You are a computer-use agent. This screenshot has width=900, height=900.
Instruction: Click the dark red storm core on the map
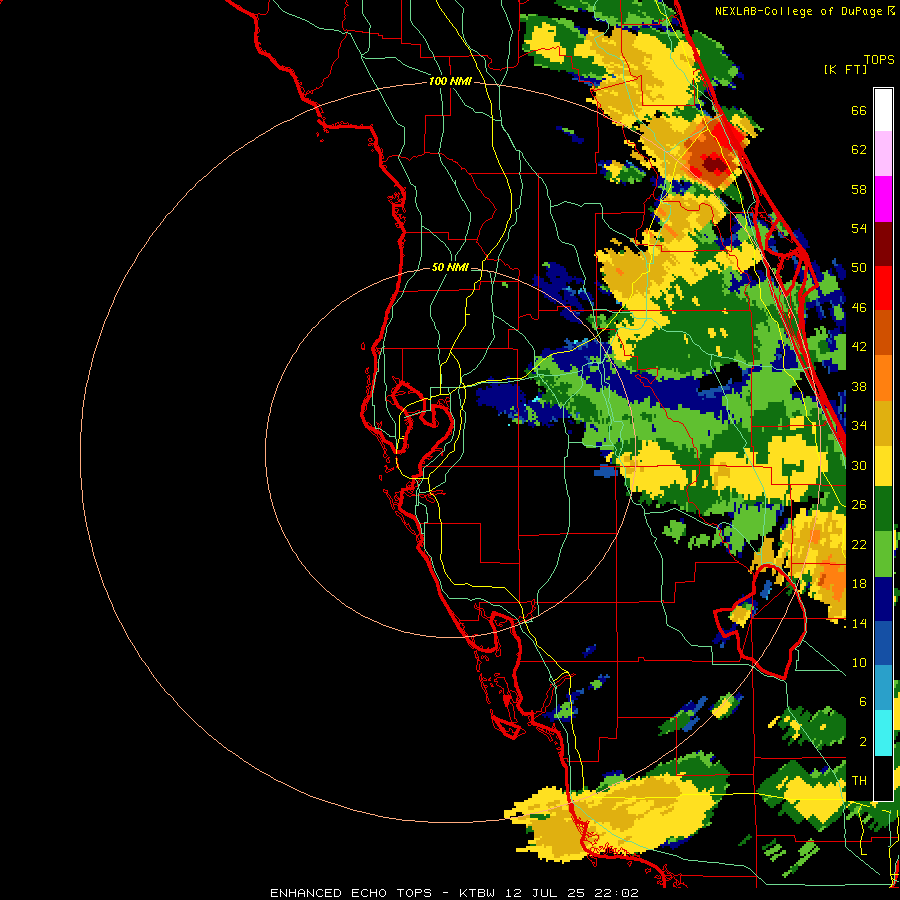714,165
